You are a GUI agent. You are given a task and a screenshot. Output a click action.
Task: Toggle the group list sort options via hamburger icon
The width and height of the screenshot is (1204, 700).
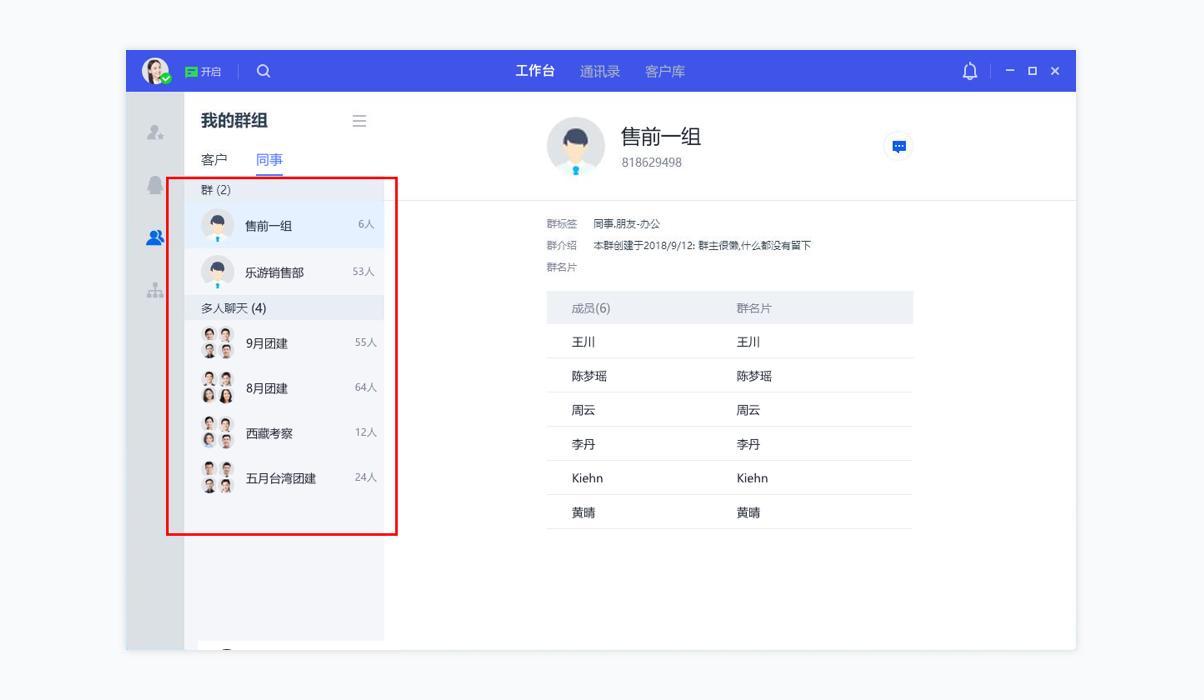[358, 121]
